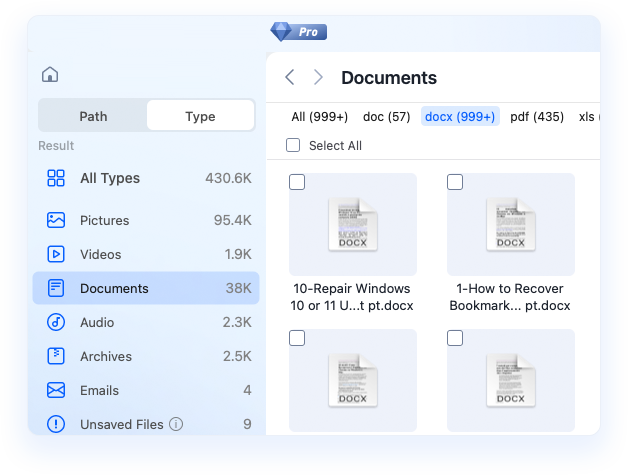
Task: Click the Pictures category icon
Action: (56, 220)
